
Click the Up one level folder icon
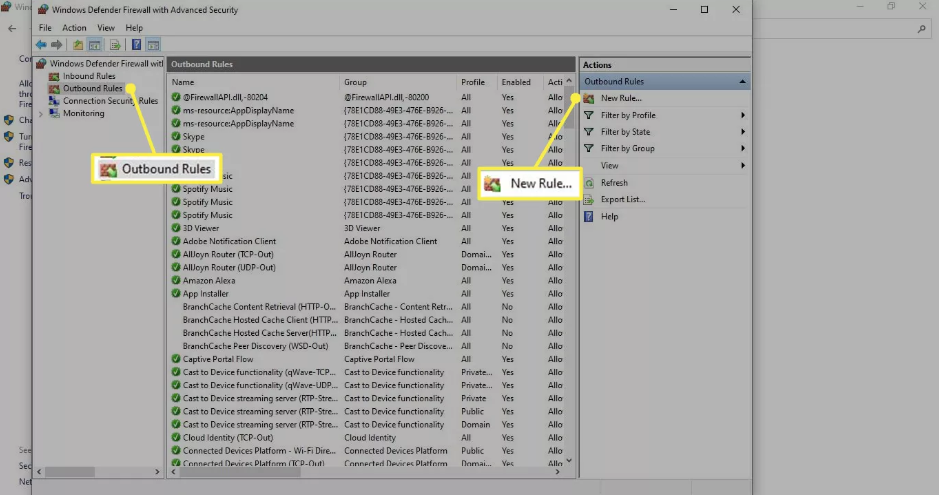click(78, 45)
